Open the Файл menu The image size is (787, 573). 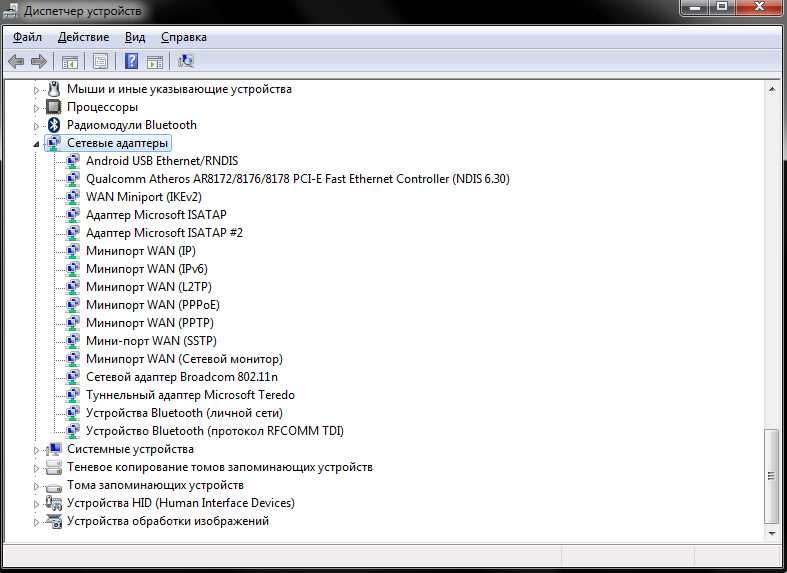[x=27, y=37]
